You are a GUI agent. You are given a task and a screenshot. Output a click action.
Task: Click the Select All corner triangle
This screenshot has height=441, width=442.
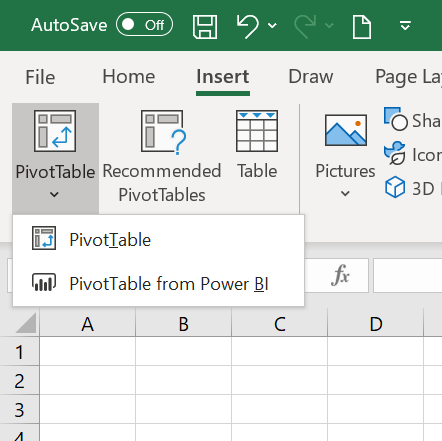pyautogui.click(x=25, y=322)
